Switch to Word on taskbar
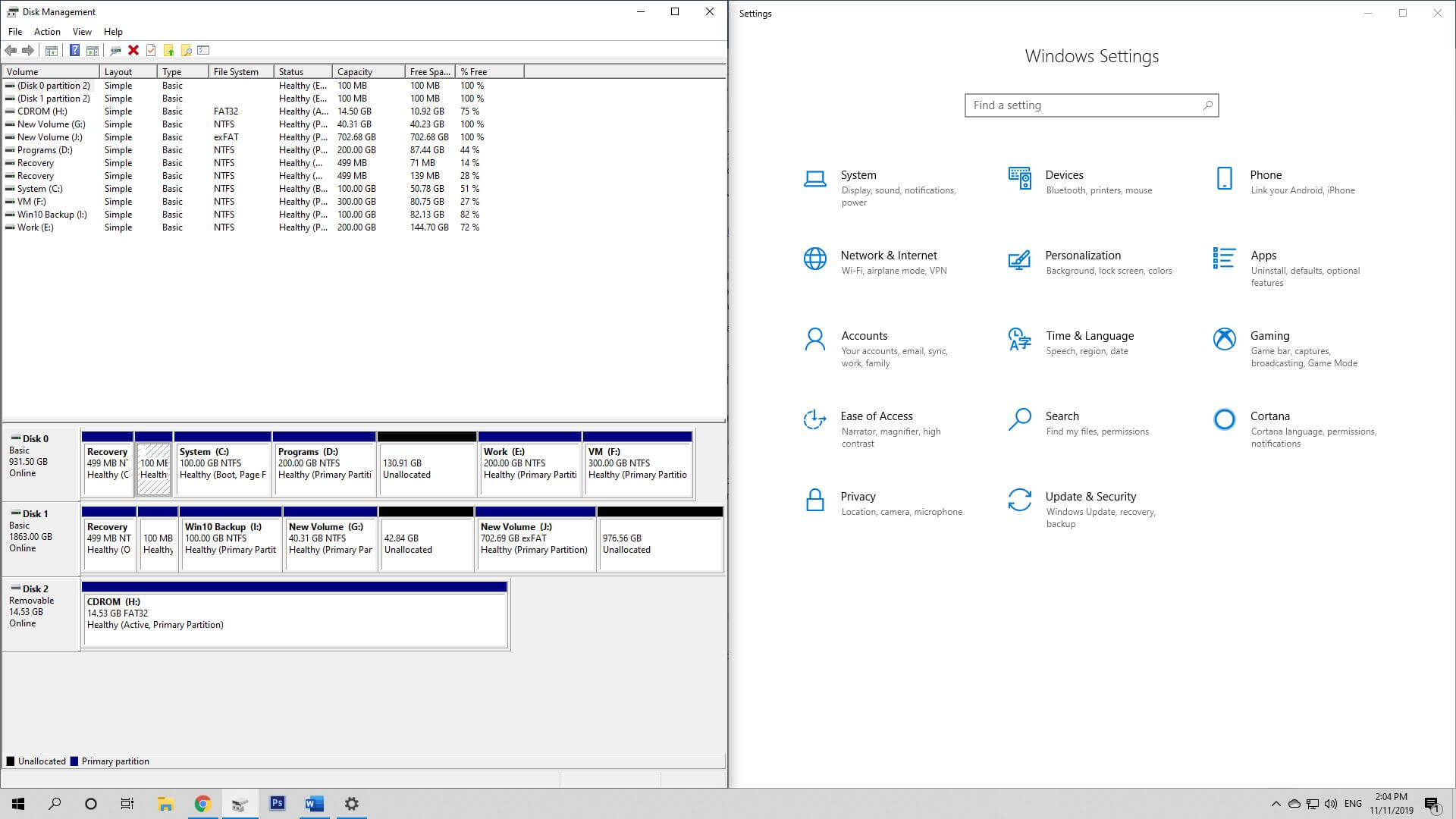Screen dimensions: 1456x819 tap(314, 804)
